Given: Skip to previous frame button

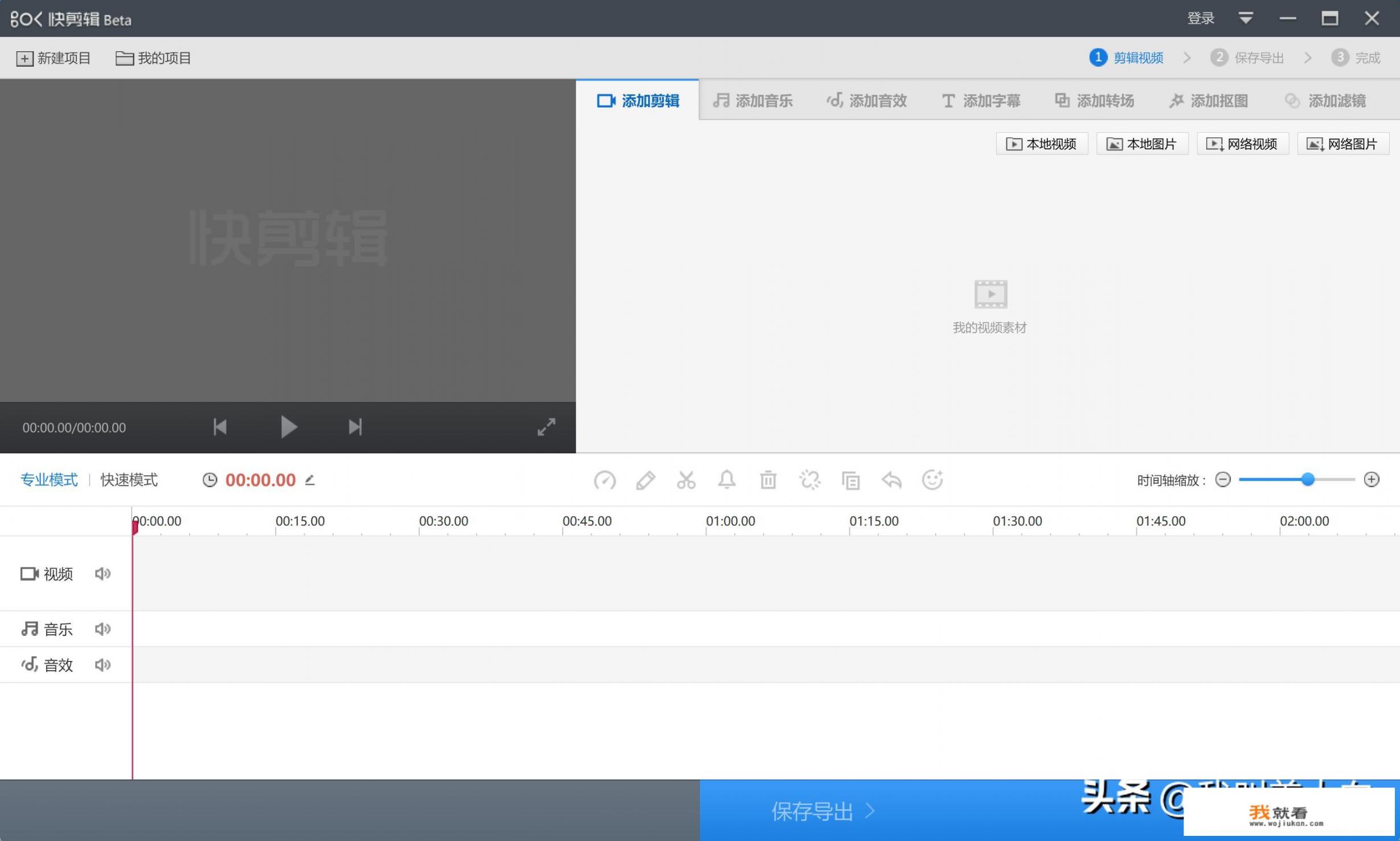Looking at the screenshot, I should [x=220, y=427].
